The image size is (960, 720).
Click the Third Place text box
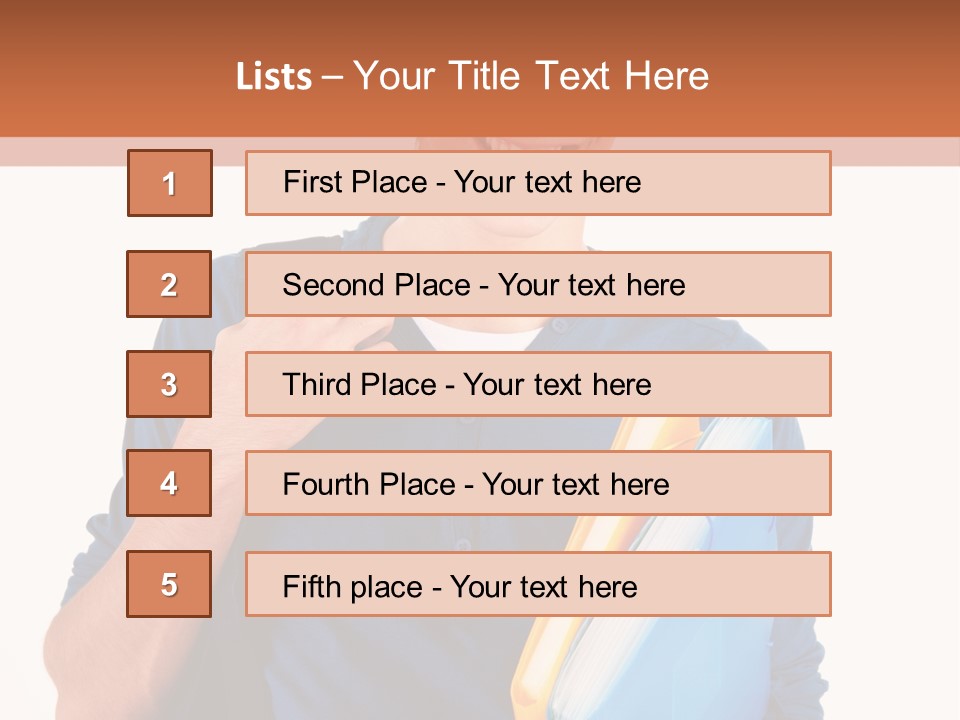coord(538,384)
